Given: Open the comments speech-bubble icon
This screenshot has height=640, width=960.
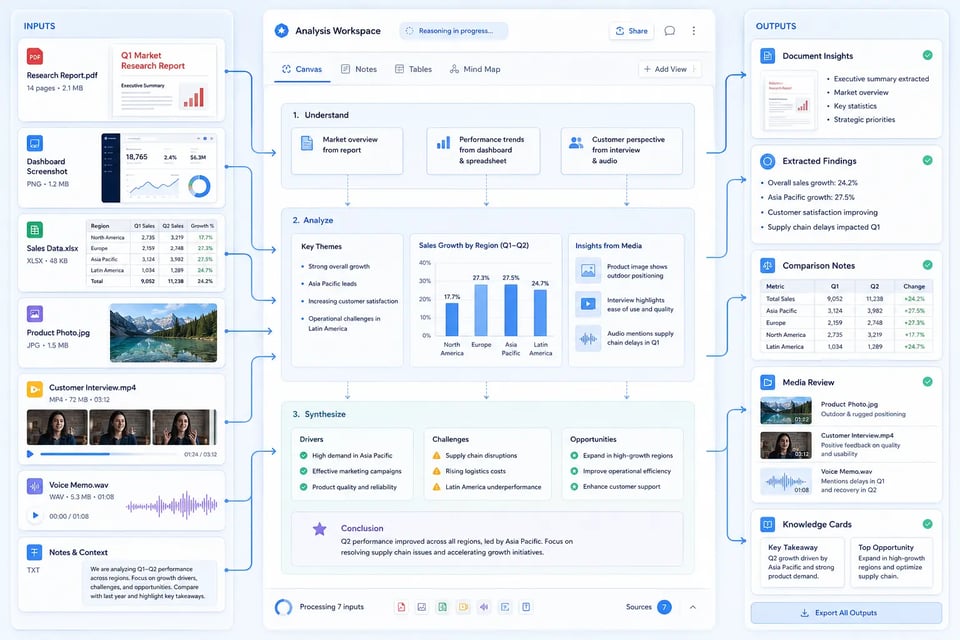Looking at the screenshot, I should [x=670, y=31].
